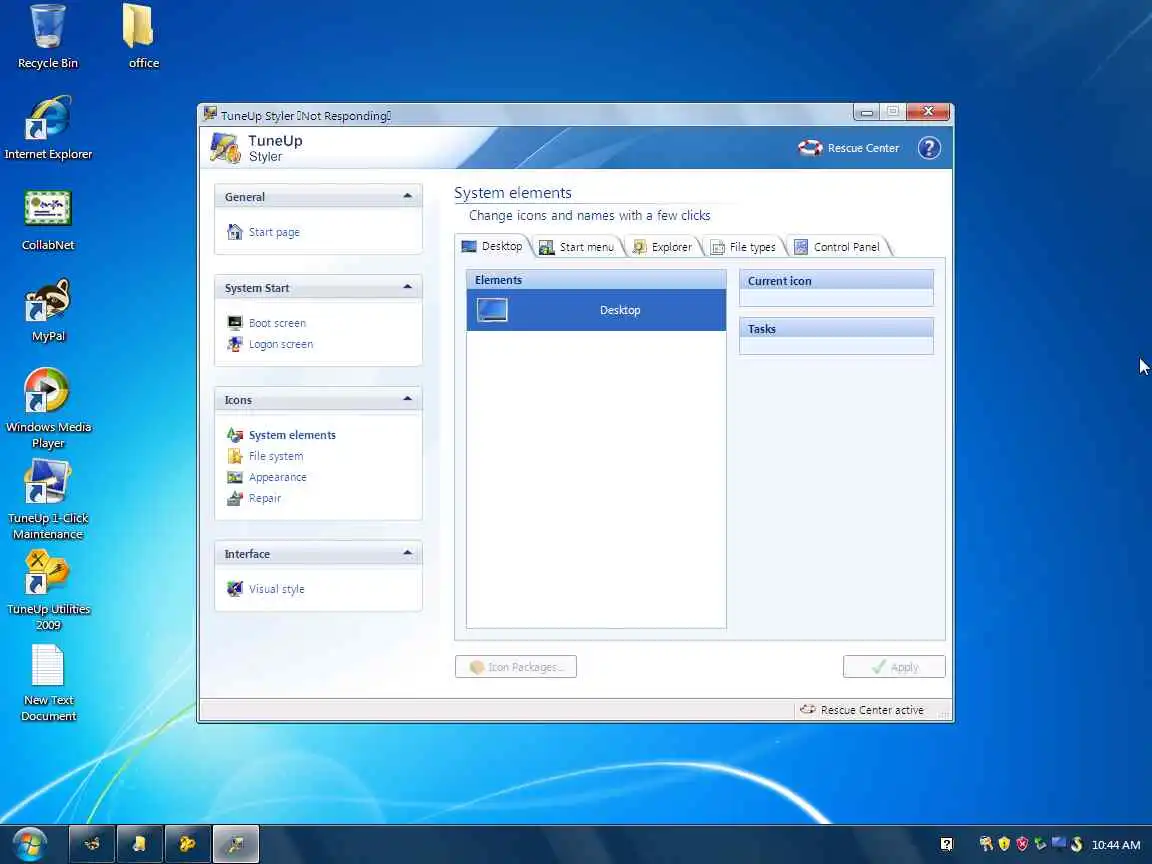Image resolution: width=1152 pixels, height=864 pixels.
Task: Click the yellow shield tray icon
Action: click(1004, 843)
